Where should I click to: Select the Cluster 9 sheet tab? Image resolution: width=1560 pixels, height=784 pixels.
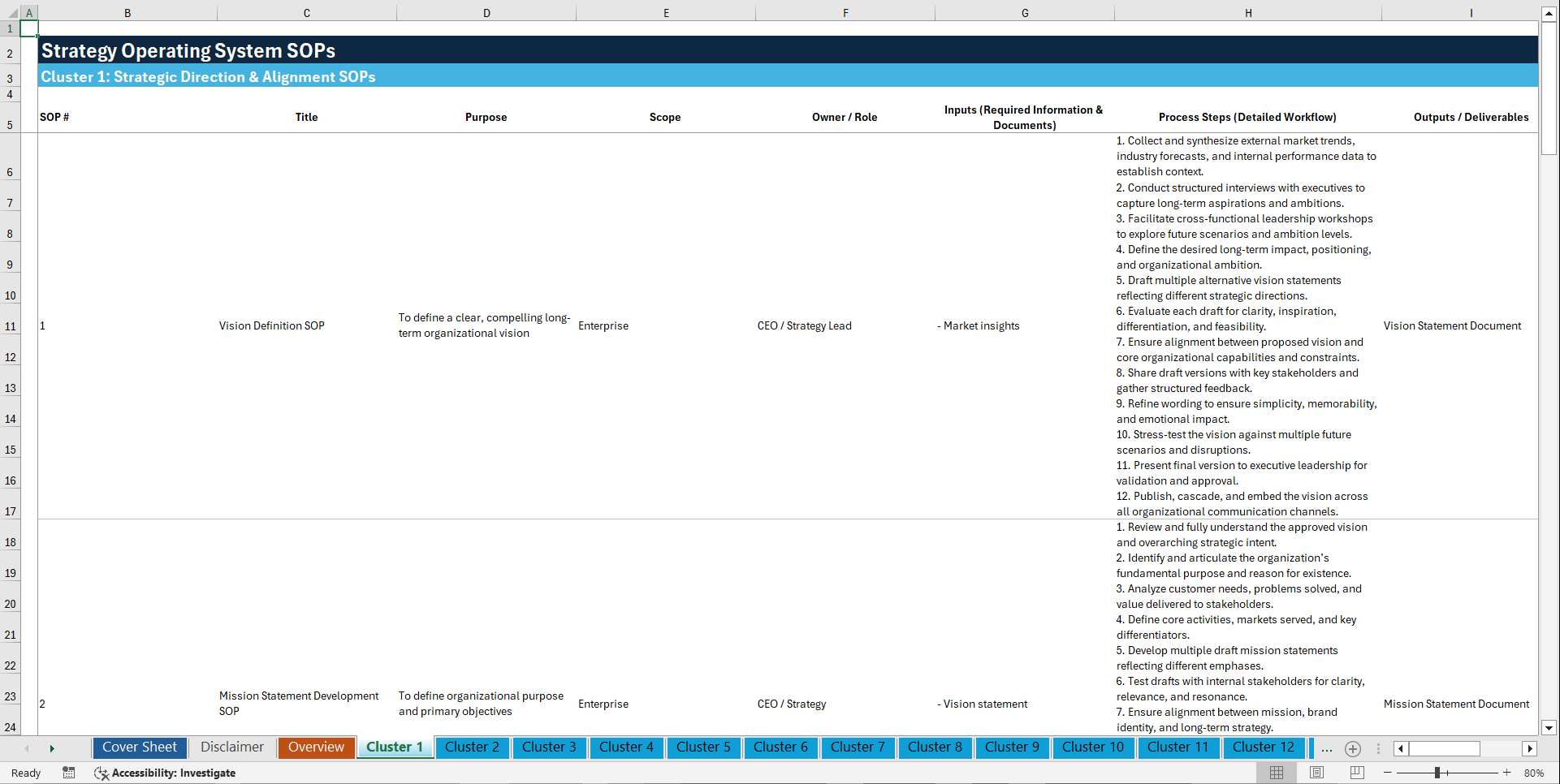pyautogui.click(x=1012, y=747)
